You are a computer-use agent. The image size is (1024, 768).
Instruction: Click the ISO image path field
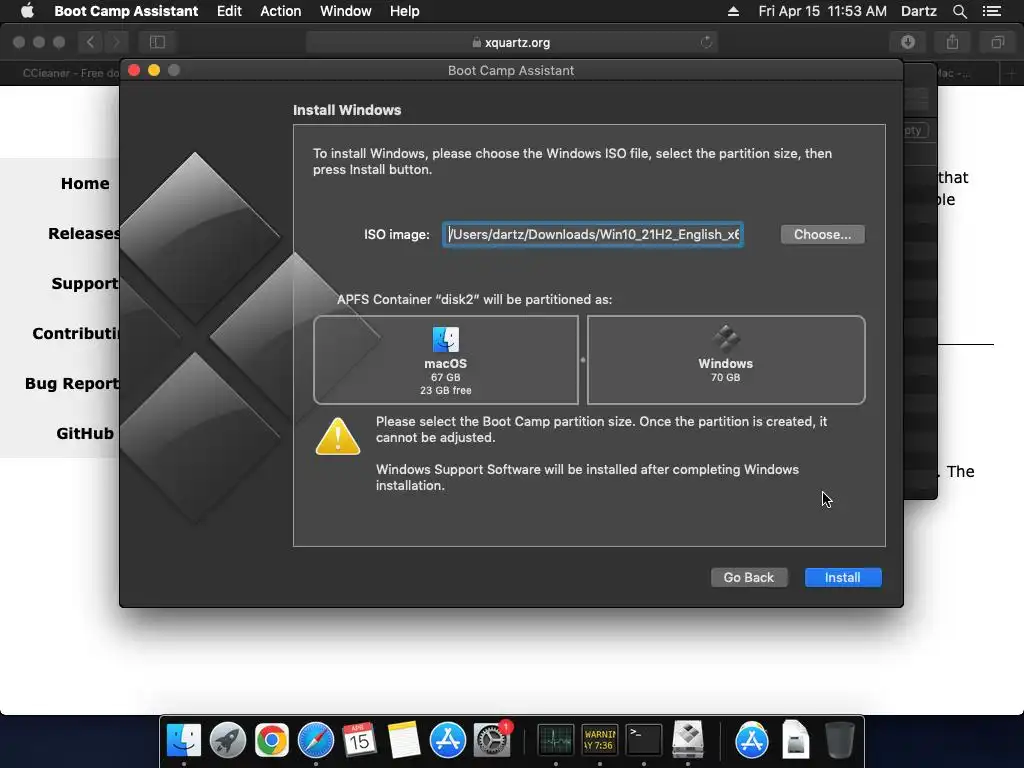(x=593, y=234)
